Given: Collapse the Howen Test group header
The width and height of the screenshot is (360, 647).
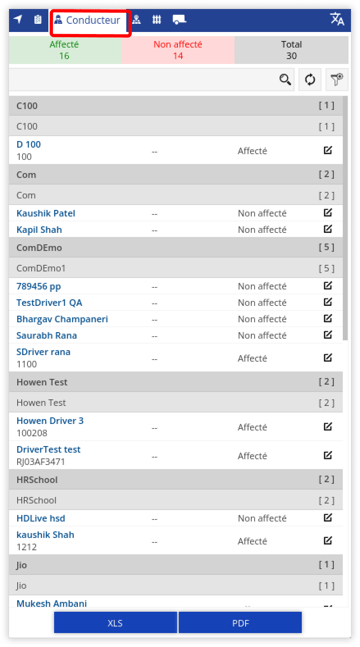Looking at the screenshot, I should pos(176,382).
